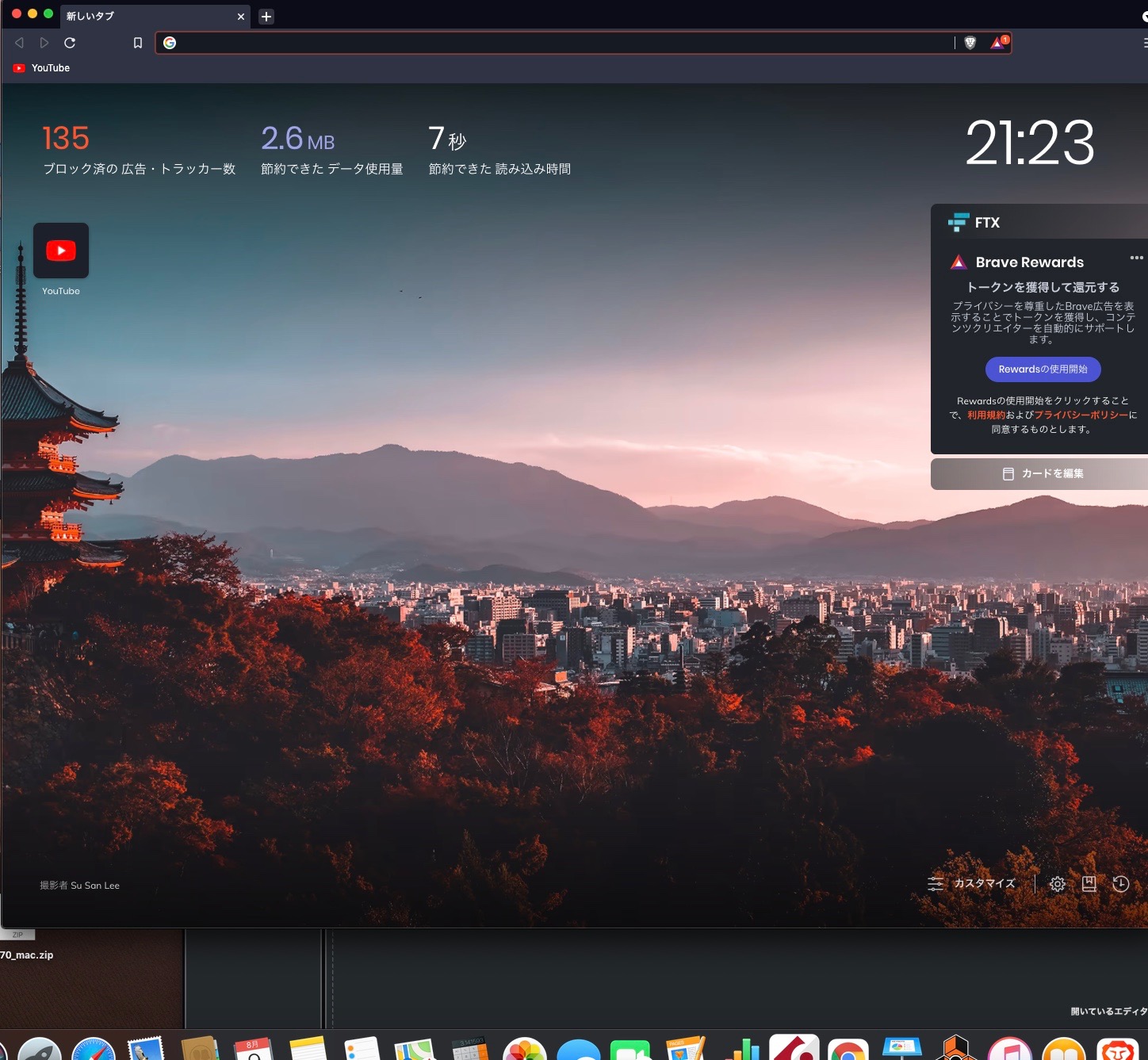Screen dimensions: 1148x1060
Task: Open history with the clock icon
Action: tap(1120, 884)
